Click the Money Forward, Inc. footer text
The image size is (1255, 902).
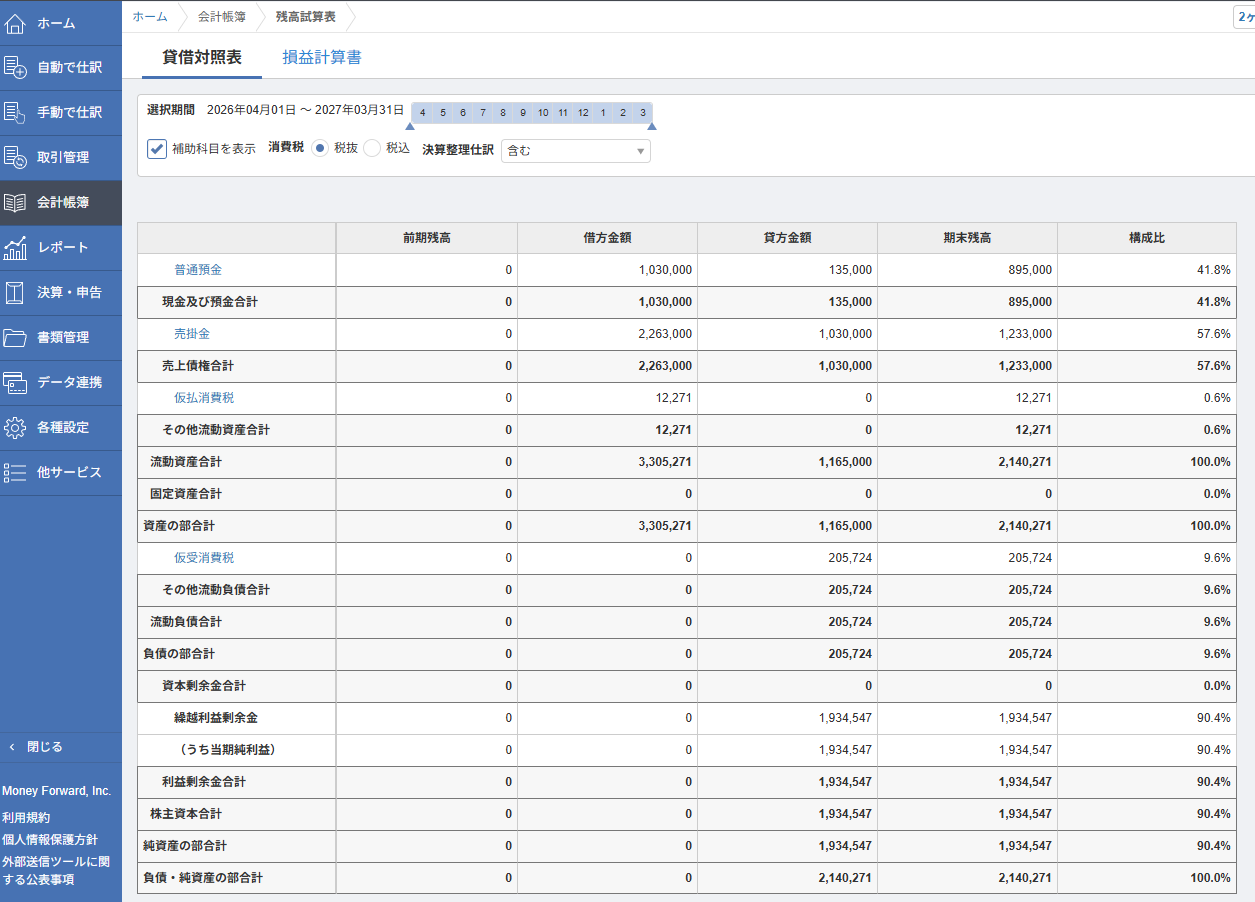[x=57, y=791]
